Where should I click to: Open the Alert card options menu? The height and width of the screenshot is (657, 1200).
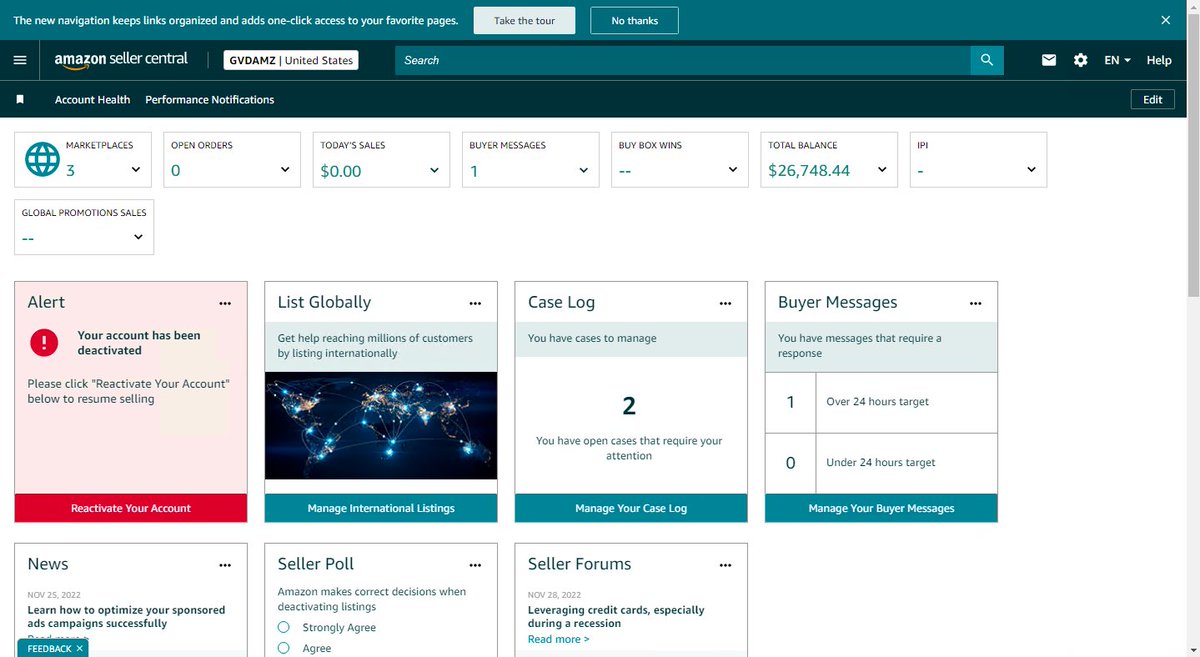coord(225,303)
